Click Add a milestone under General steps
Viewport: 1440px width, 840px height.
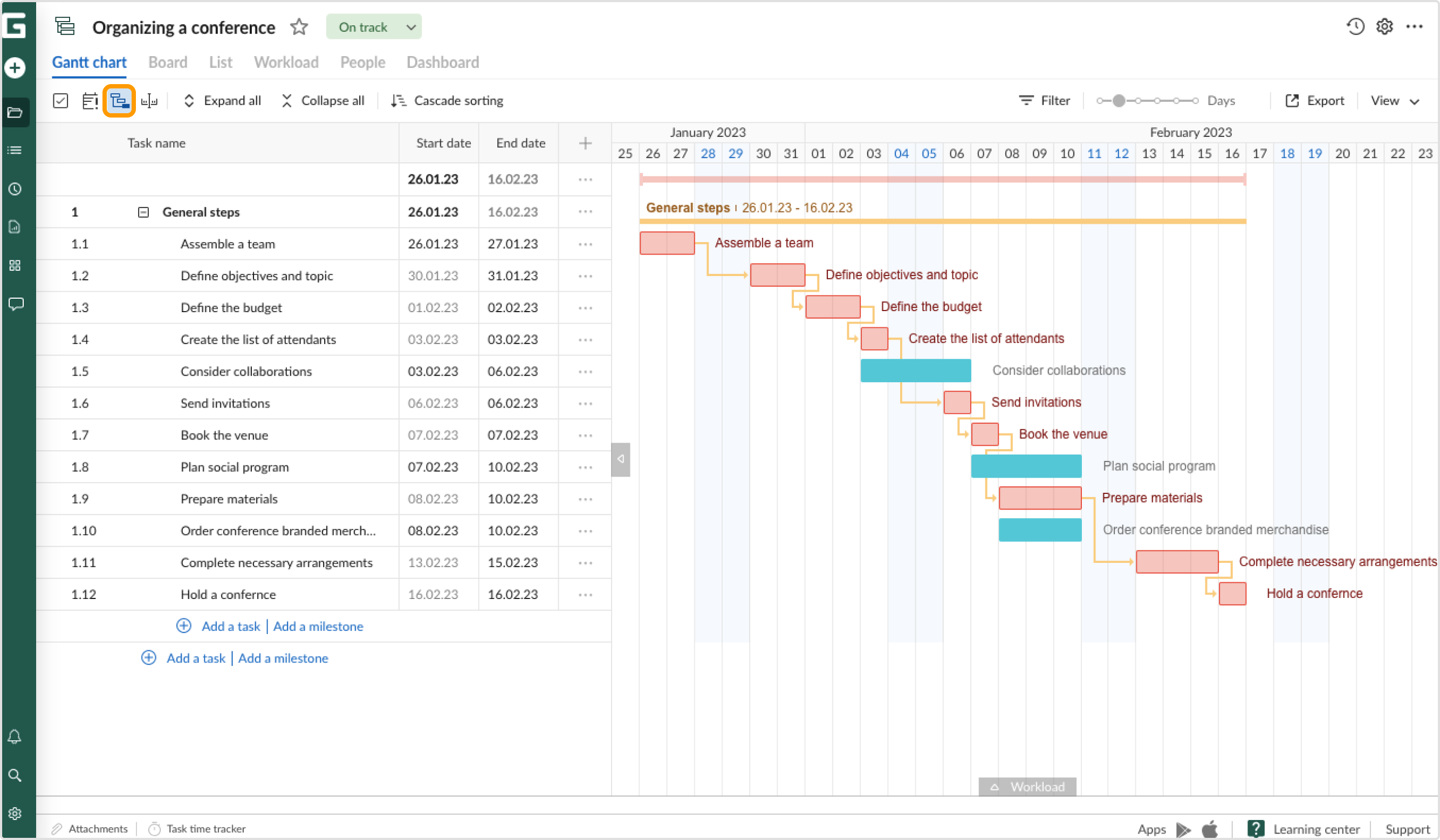[x=318, y=626]
